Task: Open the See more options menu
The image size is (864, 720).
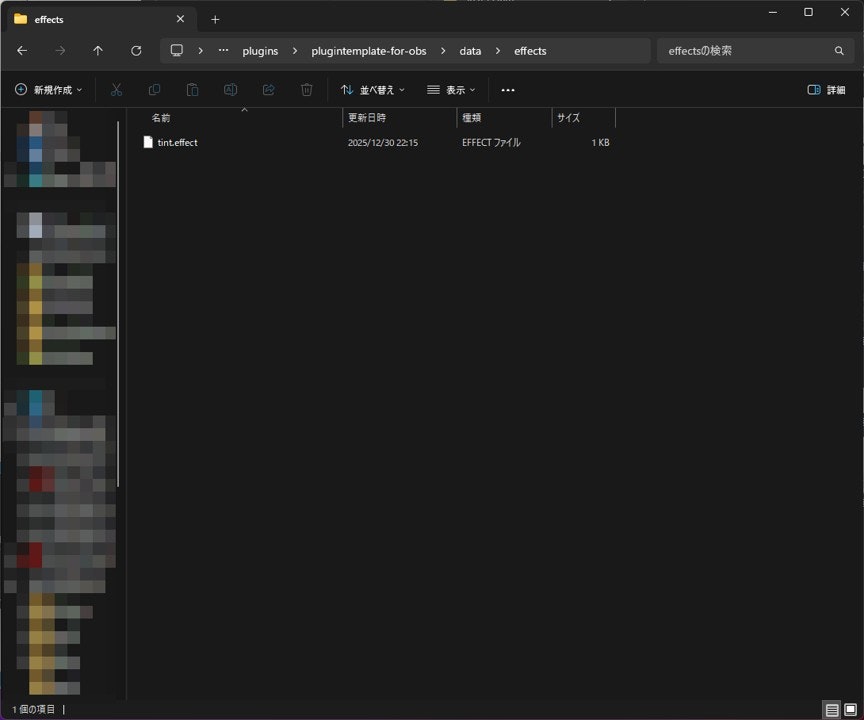Action: (x=508, y=90)
